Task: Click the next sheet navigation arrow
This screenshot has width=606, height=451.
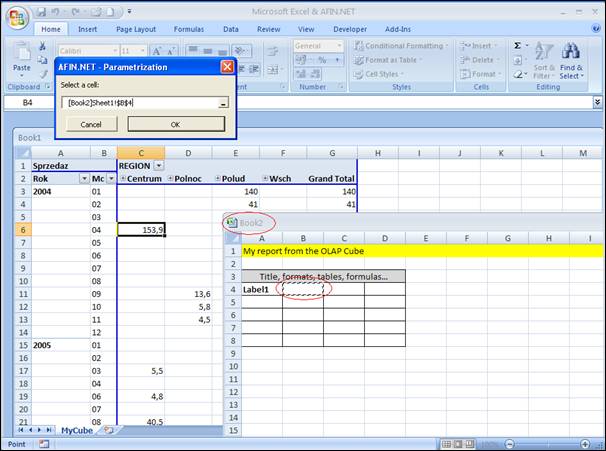Action: 39,430
